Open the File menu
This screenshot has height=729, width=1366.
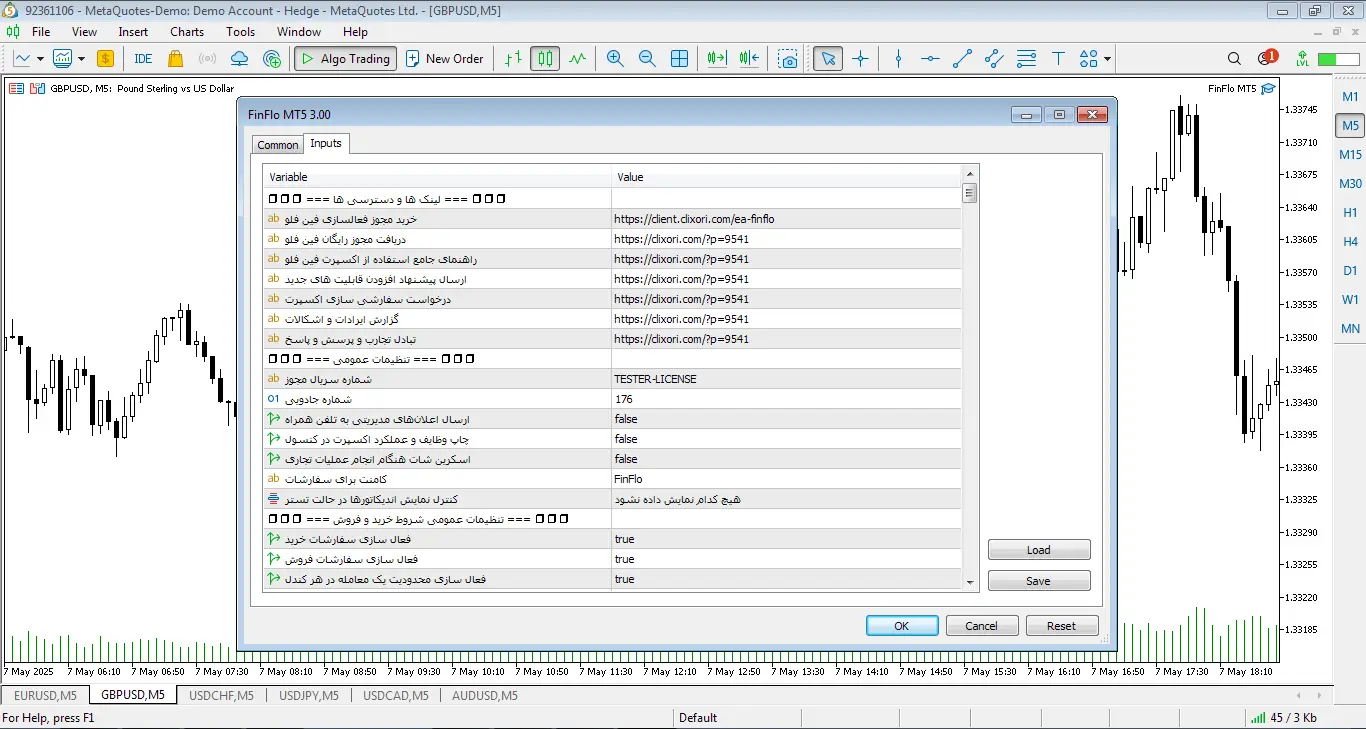coord(41,32)
